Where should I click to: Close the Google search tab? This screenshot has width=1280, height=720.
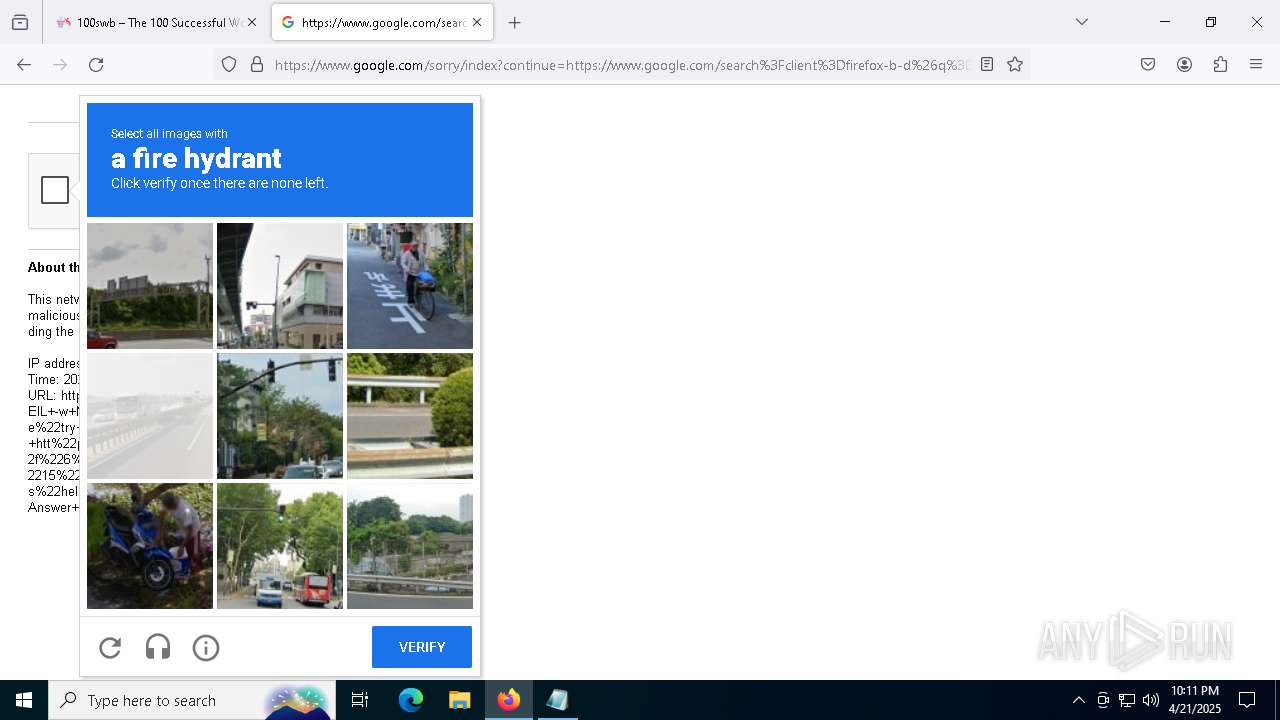(477, 22)
